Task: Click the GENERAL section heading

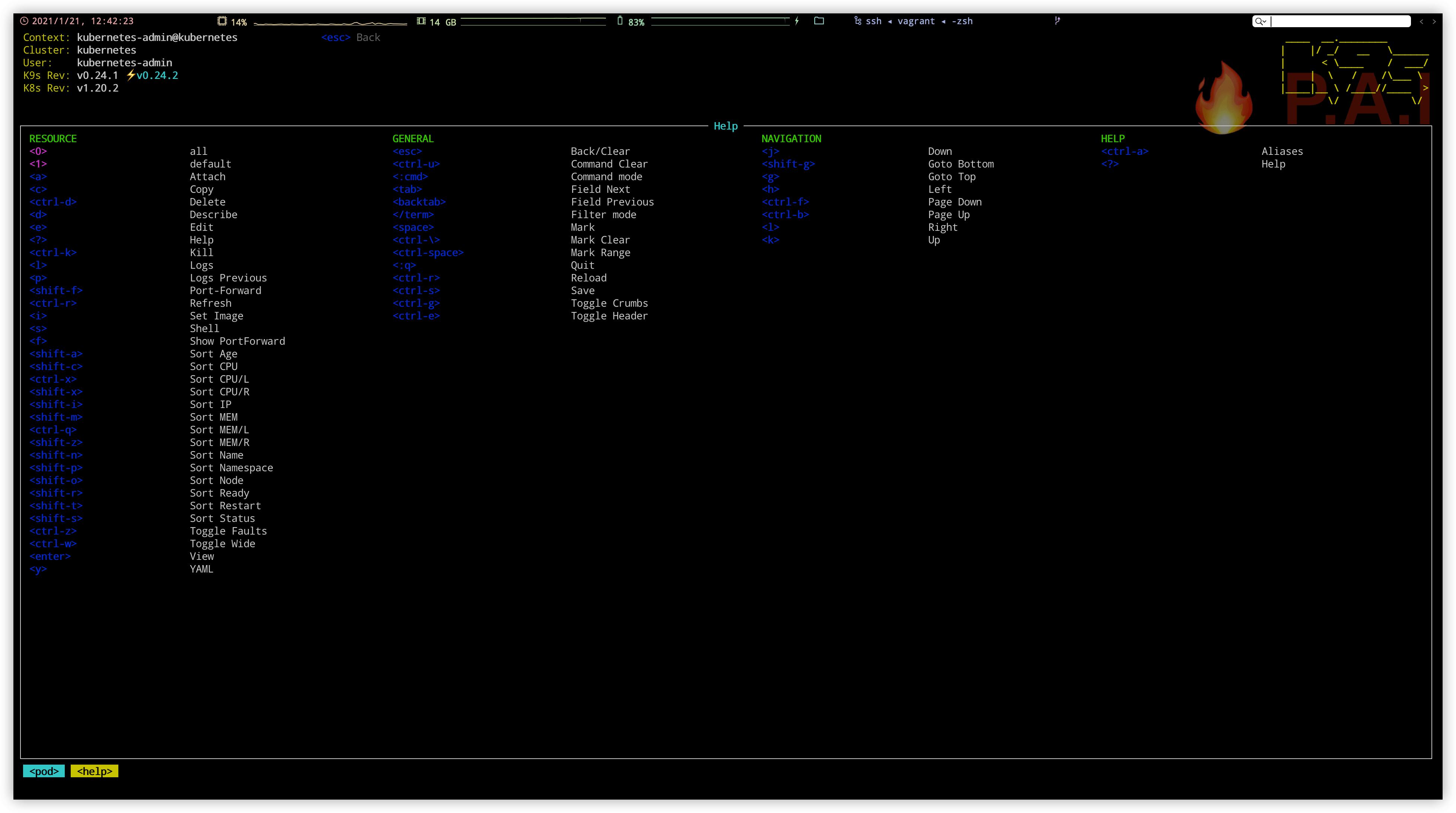Action: click(413, 138)
